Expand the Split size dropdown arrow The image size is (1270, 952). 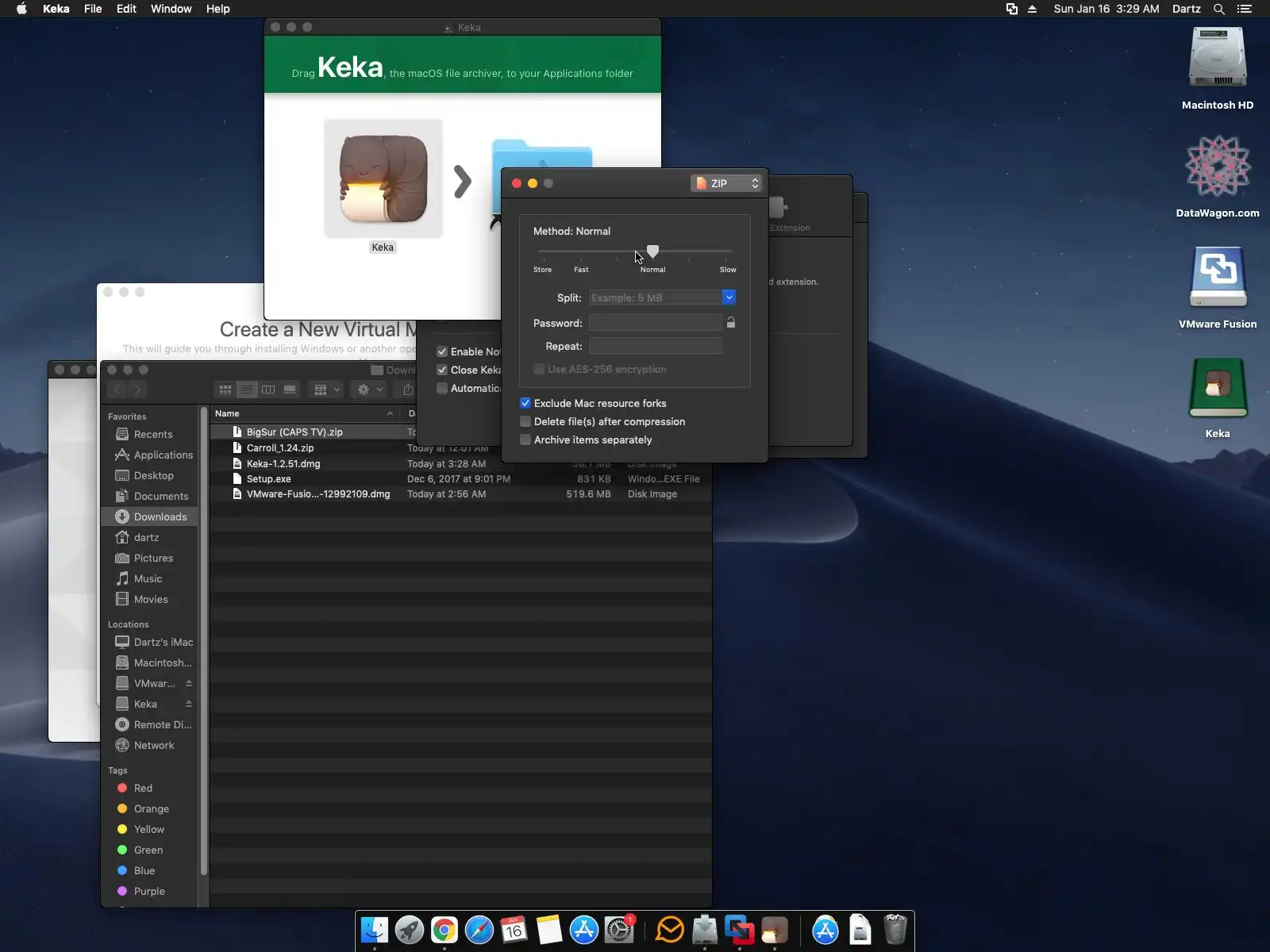tap(729, 297)
